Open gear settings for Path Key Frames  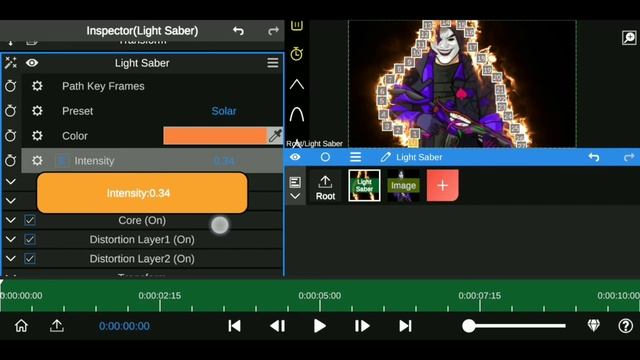tap(37, 86)
